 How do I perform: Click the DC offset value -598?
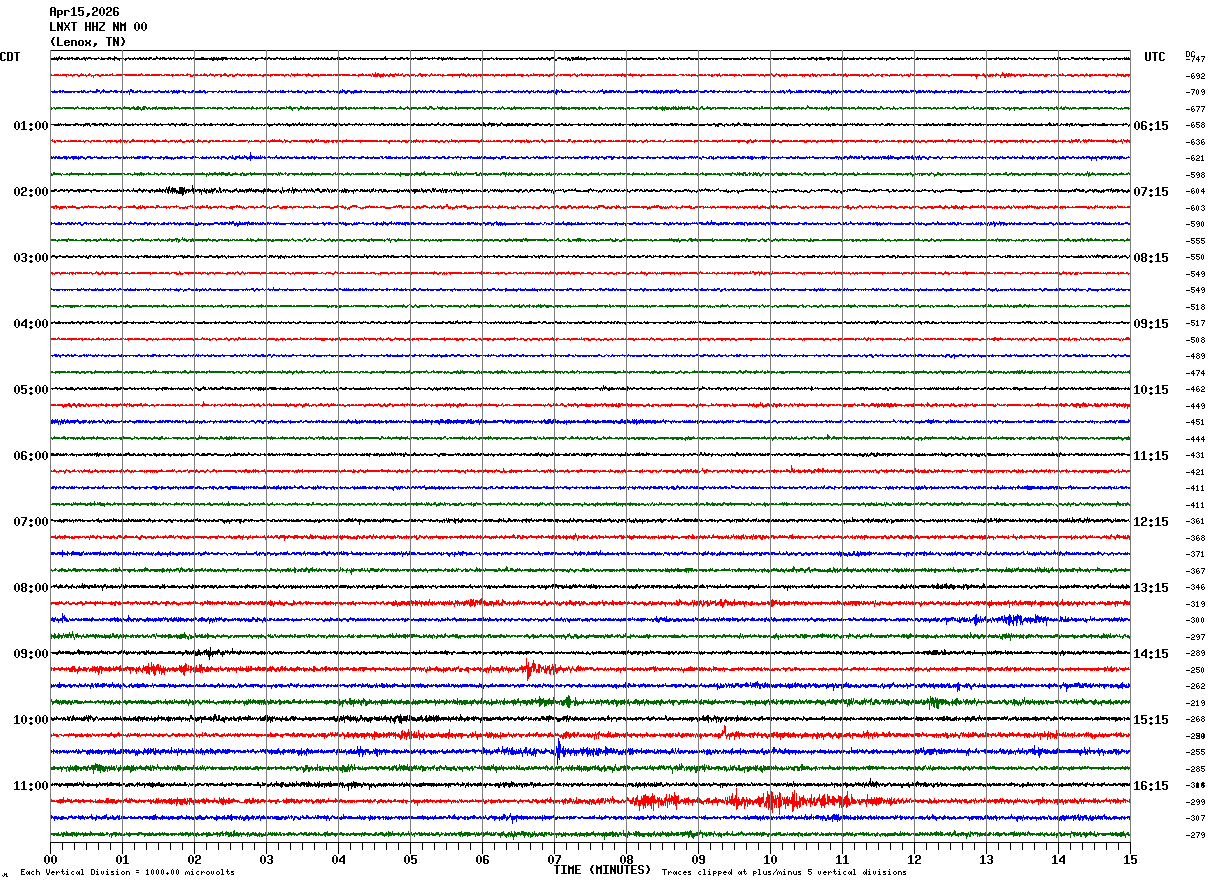click(1196, 175)
